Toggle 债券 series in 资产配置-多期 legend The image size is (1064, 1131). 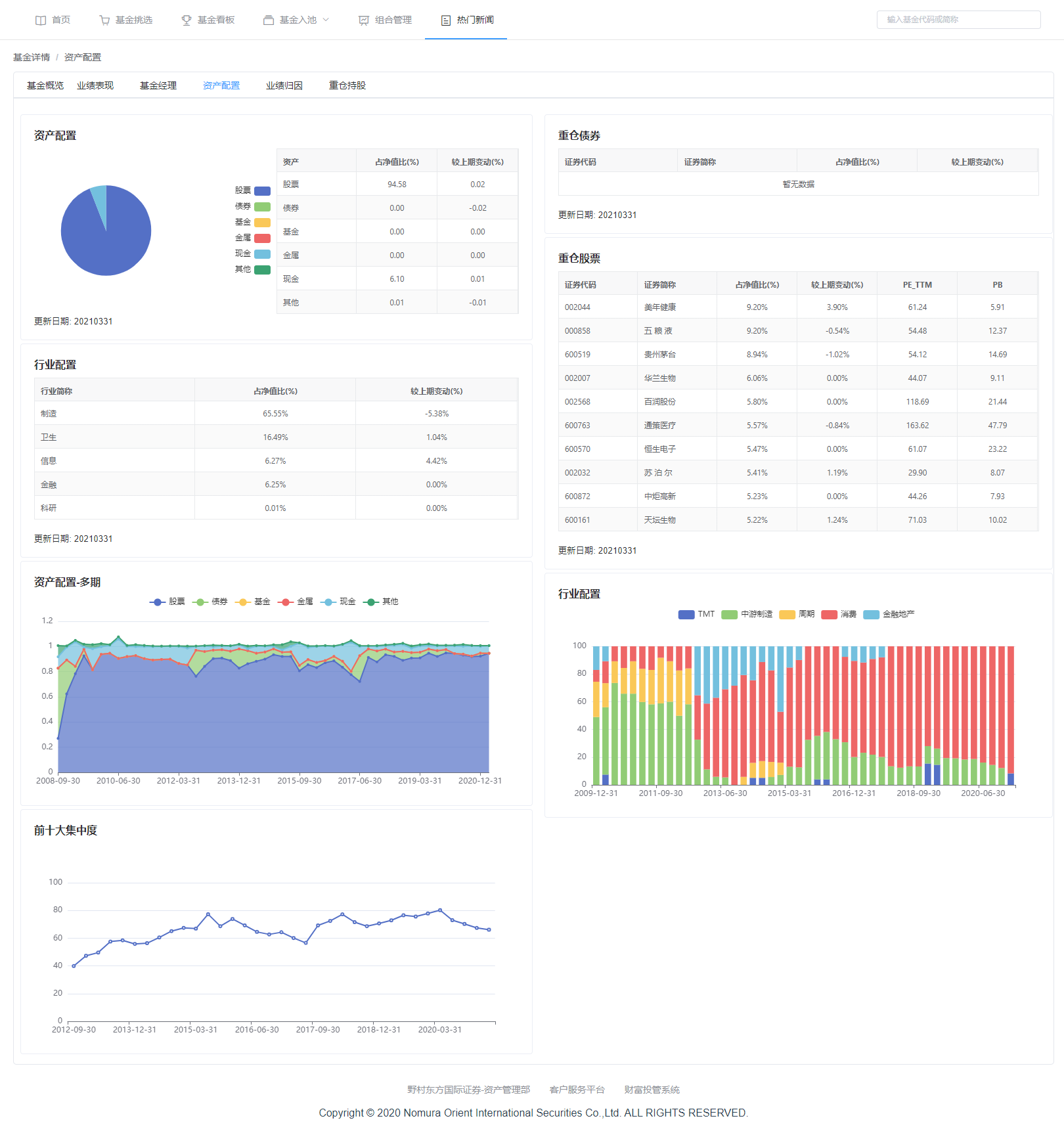click(x=210, y=602)
